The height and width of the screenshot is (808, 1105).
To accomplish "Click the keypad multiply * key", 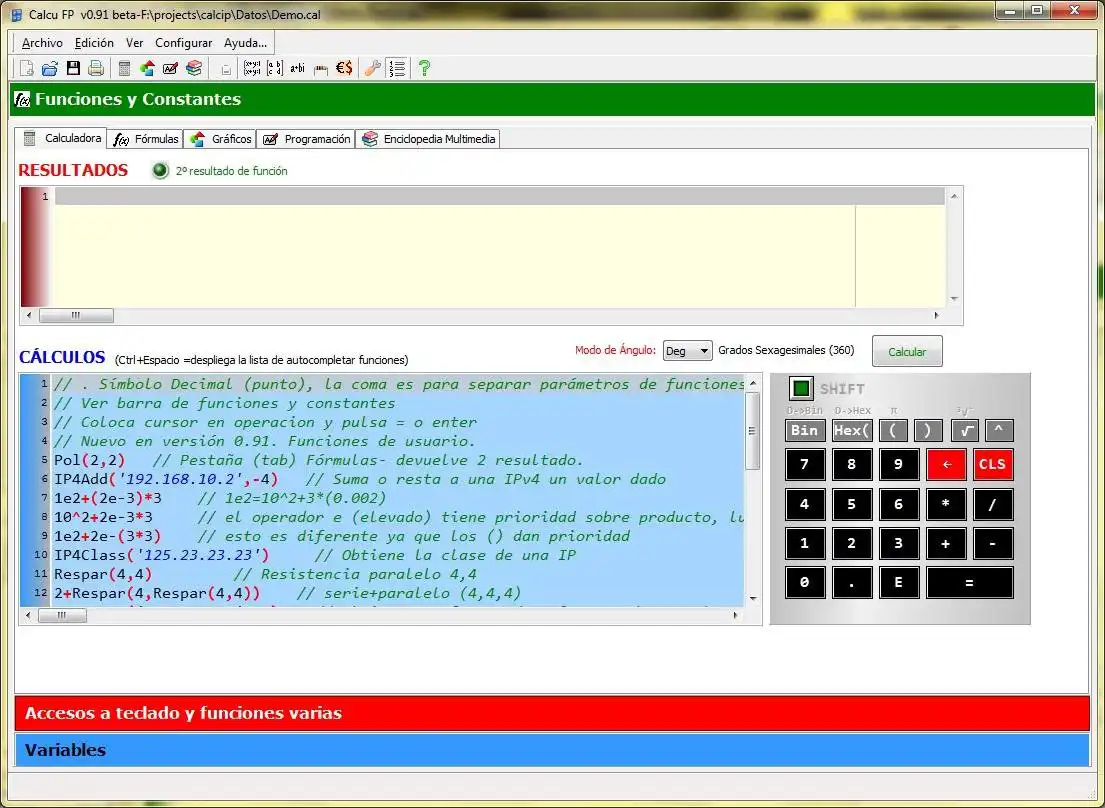I will 946,504.
